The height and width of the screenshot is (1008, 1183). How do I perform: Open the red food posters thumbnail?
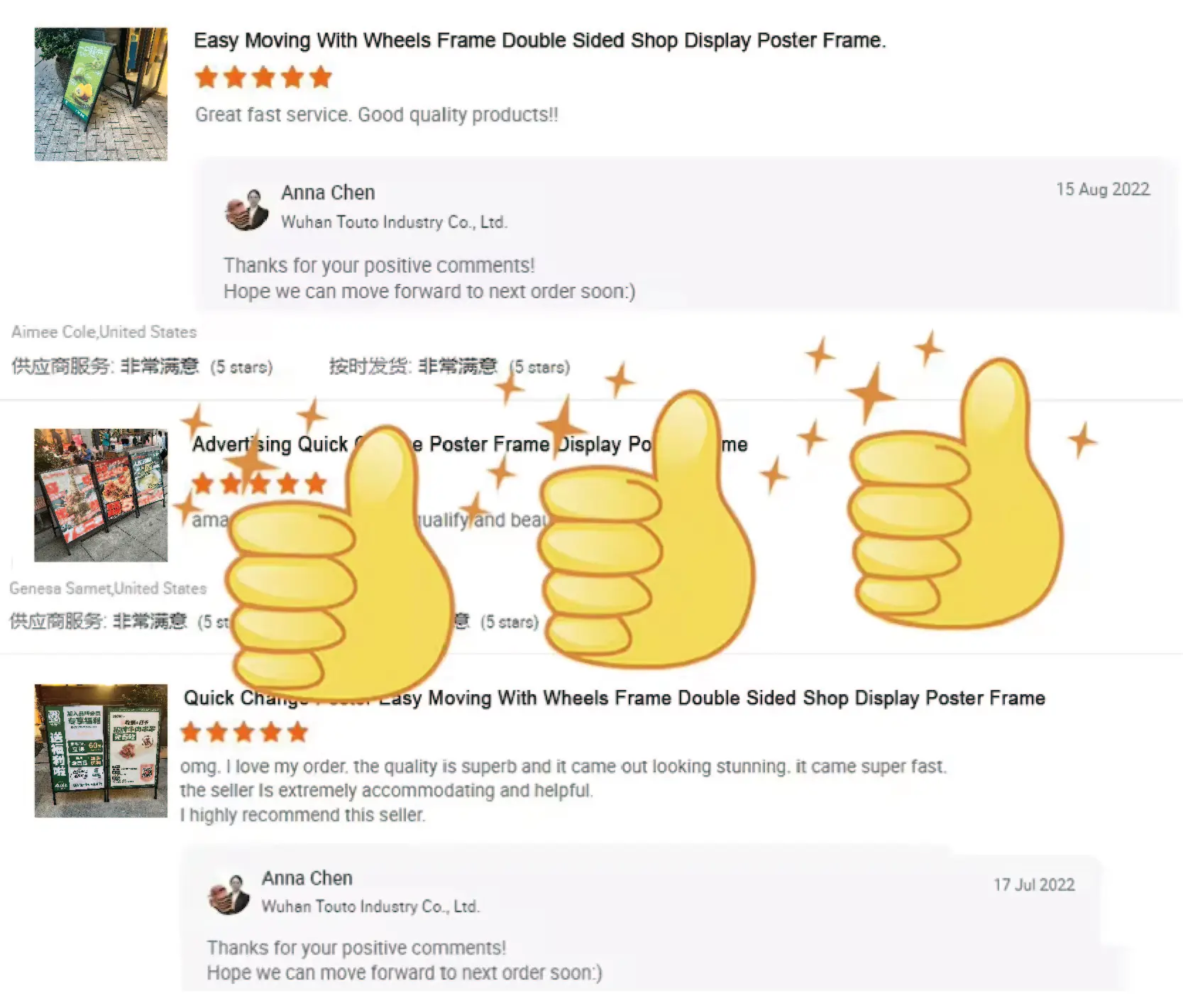point(101,495)
